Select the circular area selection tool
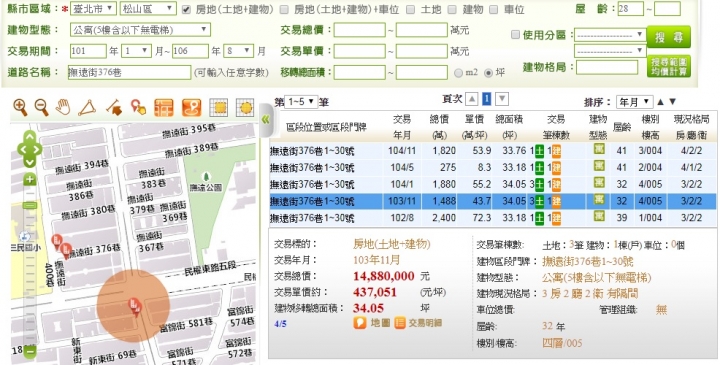The width and height of the screenshot is (720, 365). coord(245,107)
